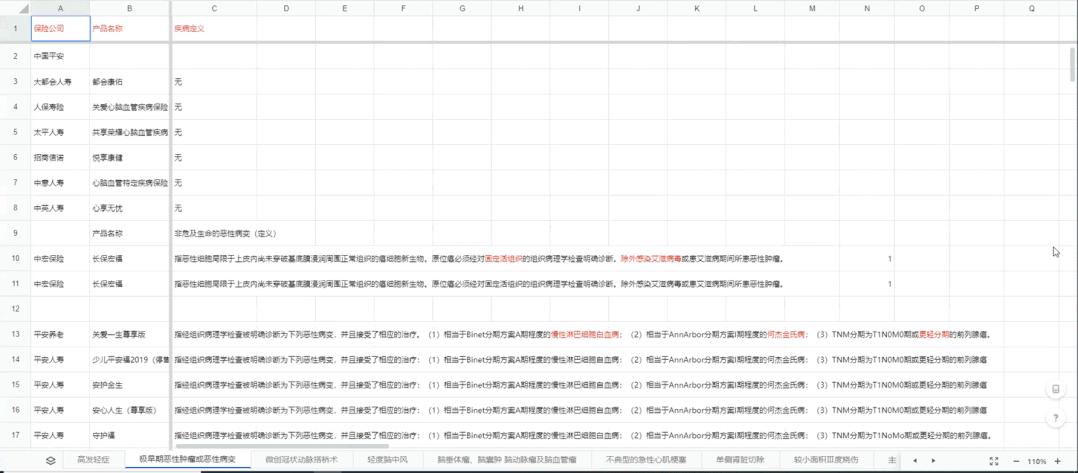This screenshot has width=1078, height=473.
Task: Click the 守护福 cell
Action: pos(131,436)
